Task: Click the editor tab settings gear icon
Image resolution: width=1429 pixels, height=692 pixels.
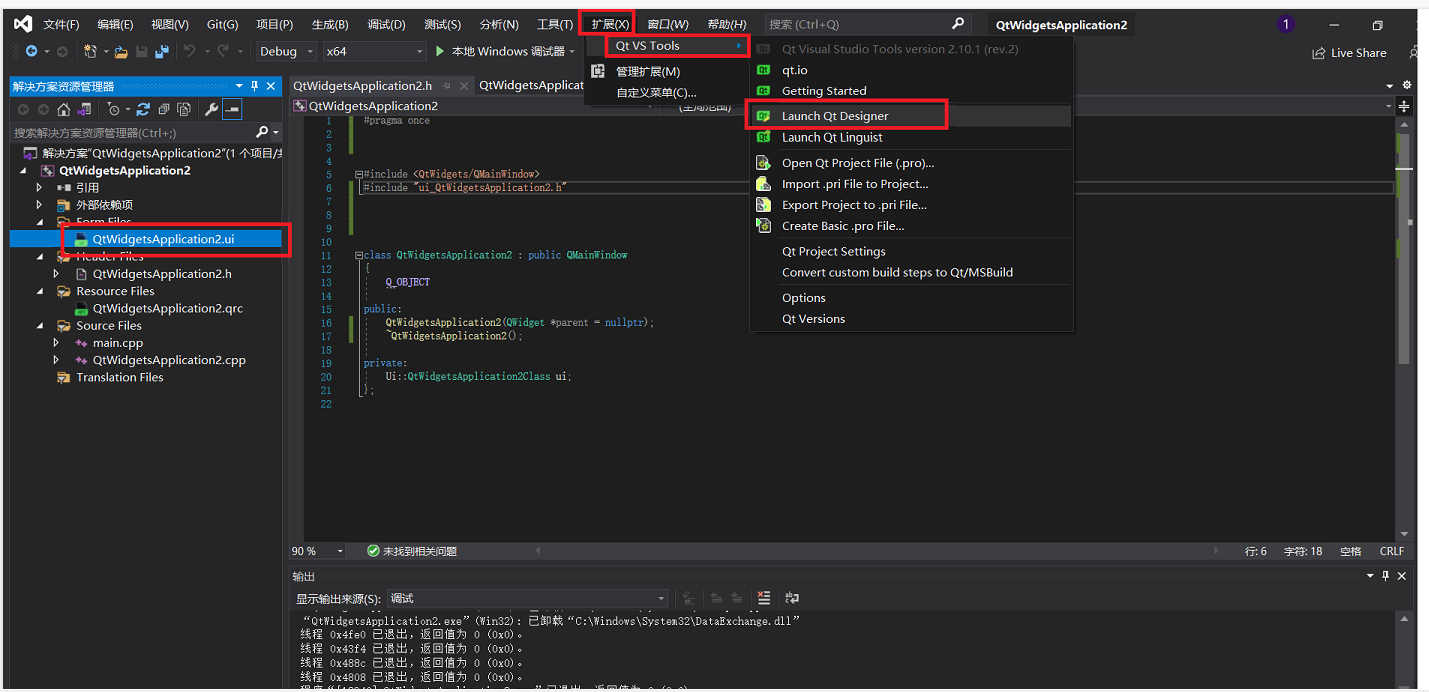Action: [1407, 86]
